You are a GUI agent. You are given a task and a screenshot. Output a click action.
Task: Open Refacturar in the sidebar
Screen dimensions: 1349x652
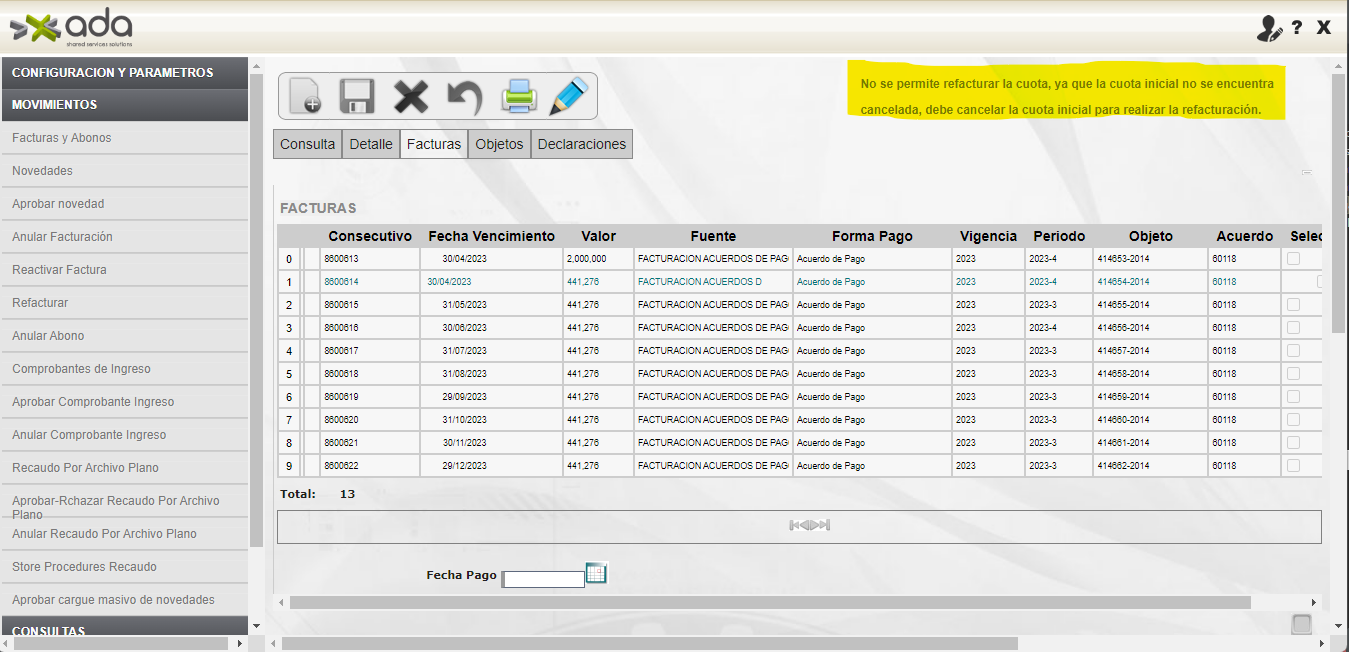[x=40, y=303]
